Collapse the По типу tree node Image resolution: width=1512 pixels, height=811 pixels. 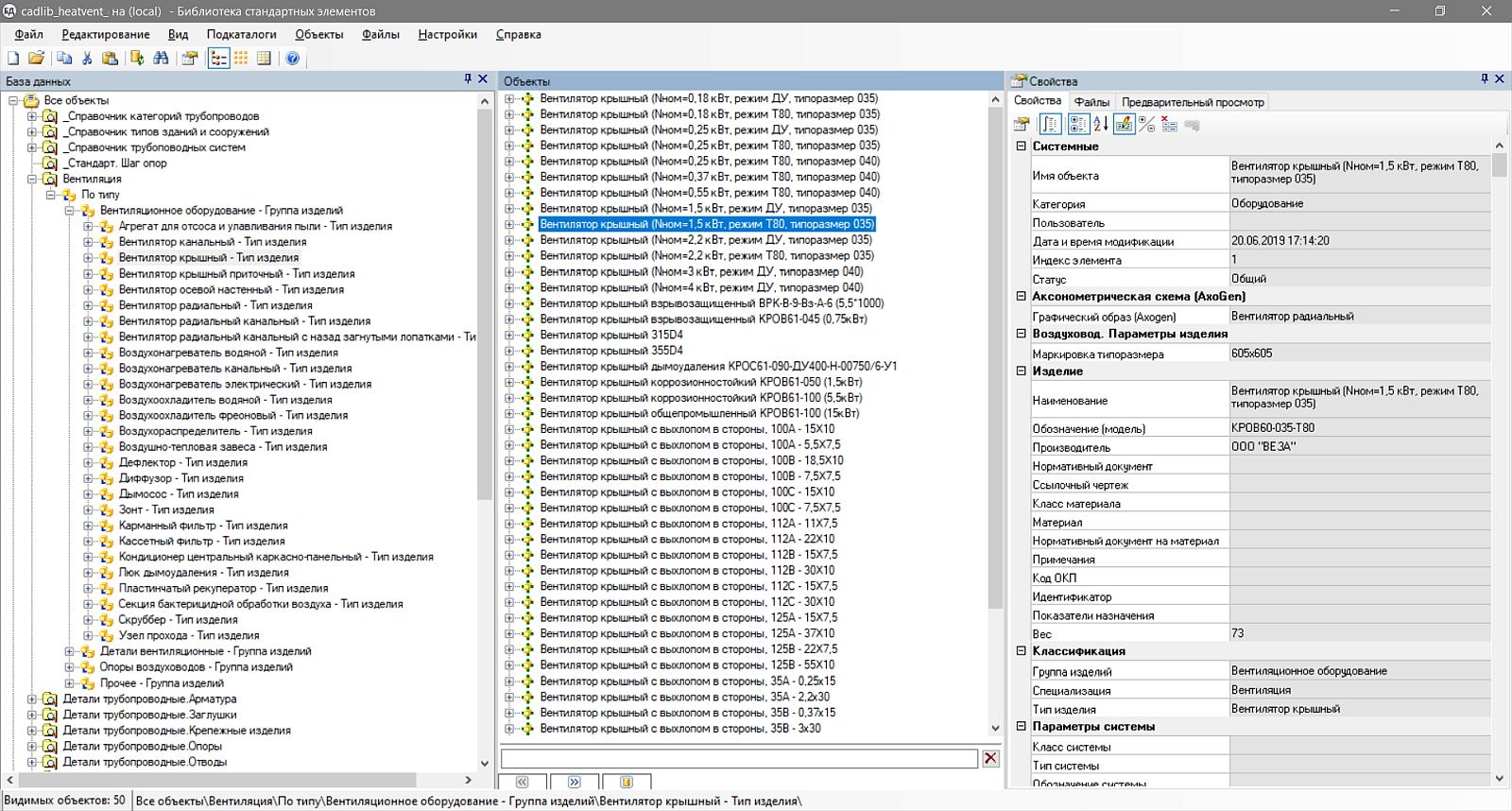pyautogui.click(x=50, y=195)
